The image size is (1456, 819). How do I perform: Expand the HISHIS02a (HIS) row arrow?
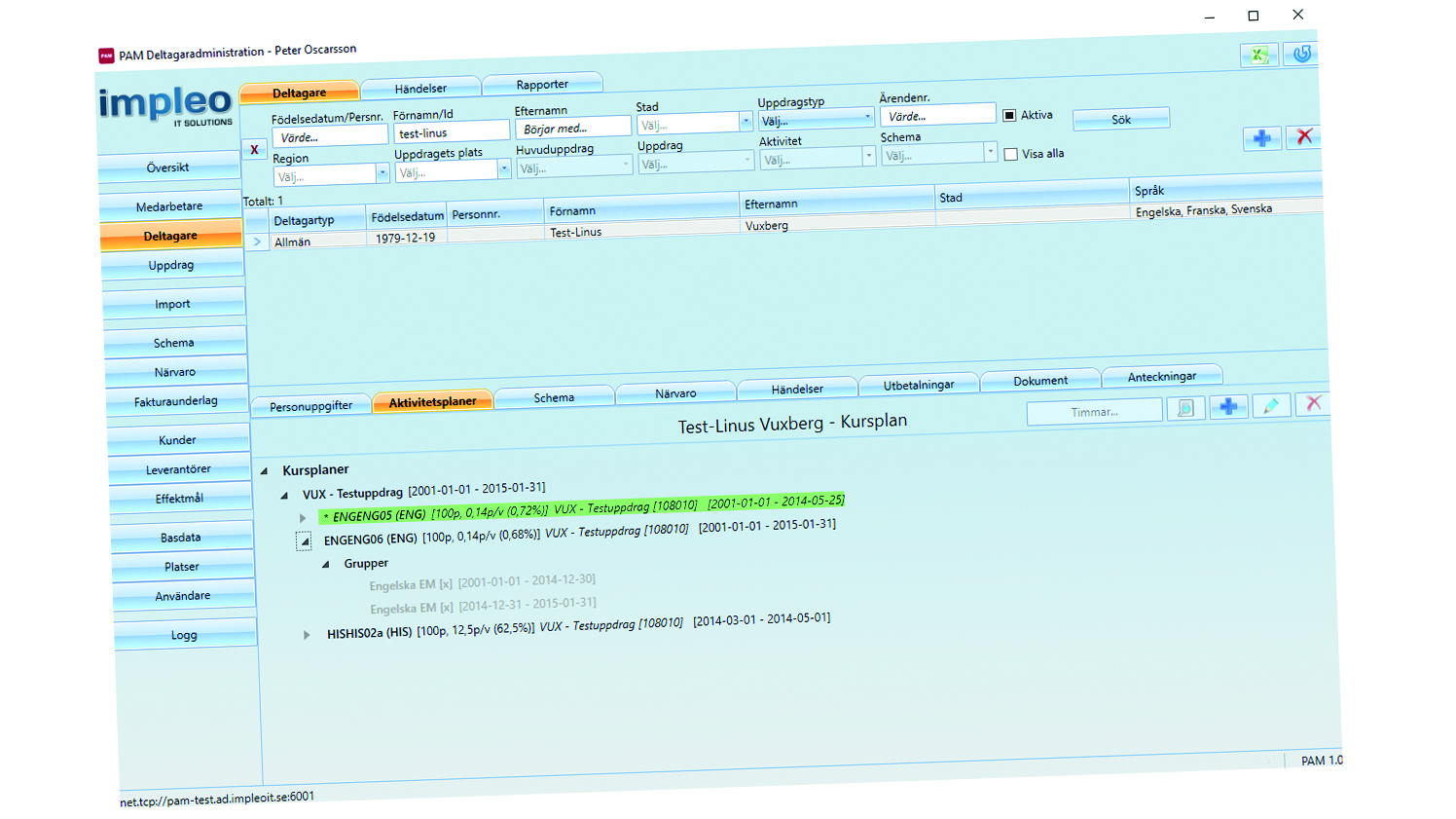pos(307,635)
